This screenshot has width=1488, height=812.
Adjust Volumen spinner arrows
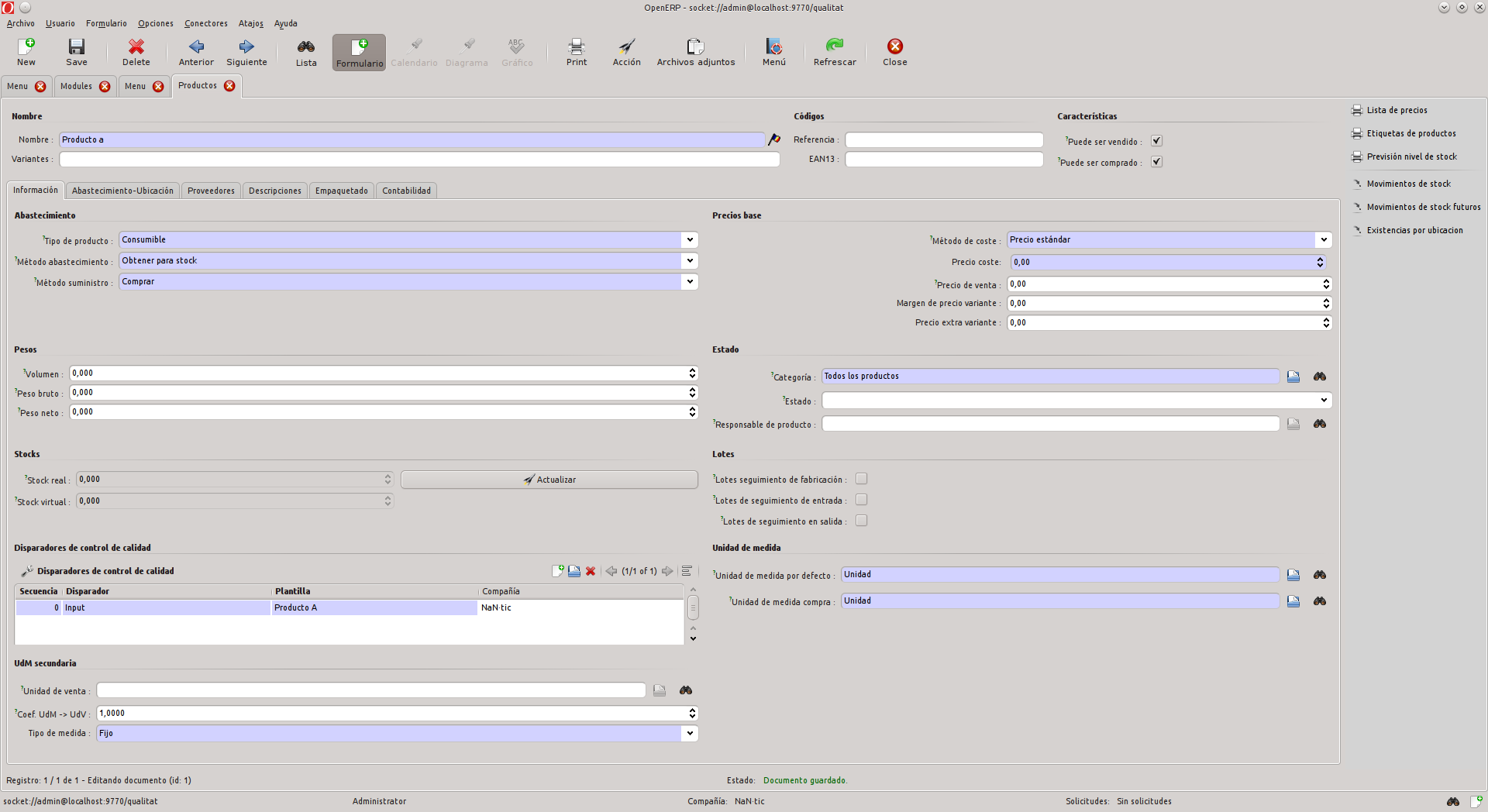point(692,373)
